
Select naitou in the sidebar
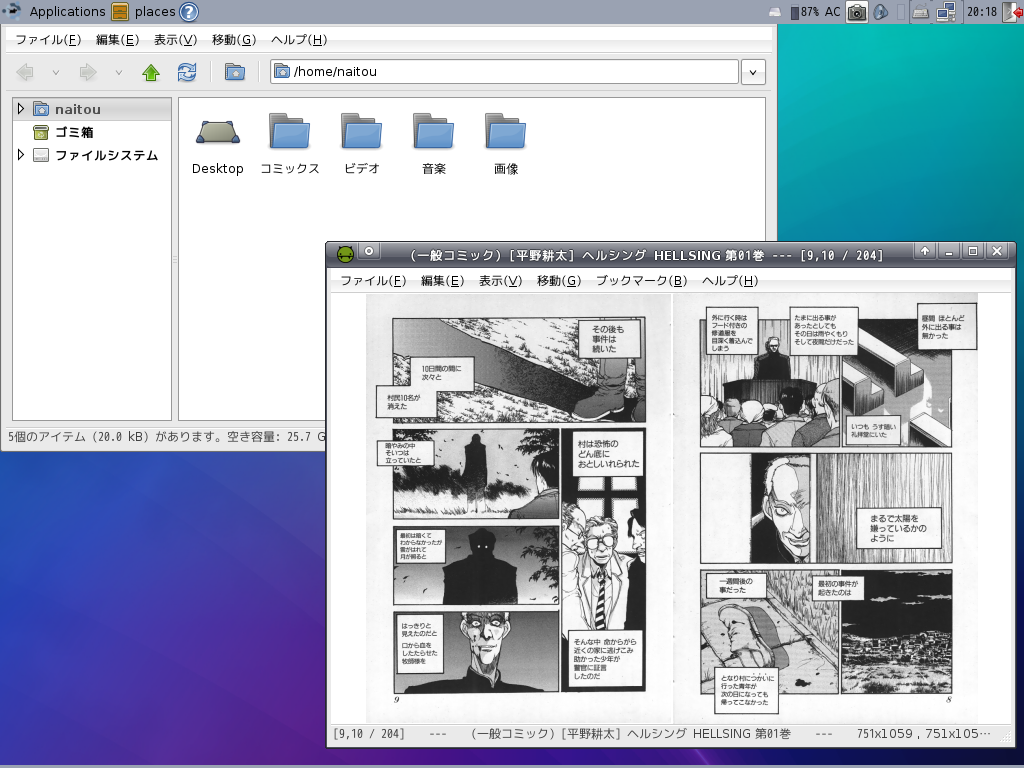tap(78, 109)
